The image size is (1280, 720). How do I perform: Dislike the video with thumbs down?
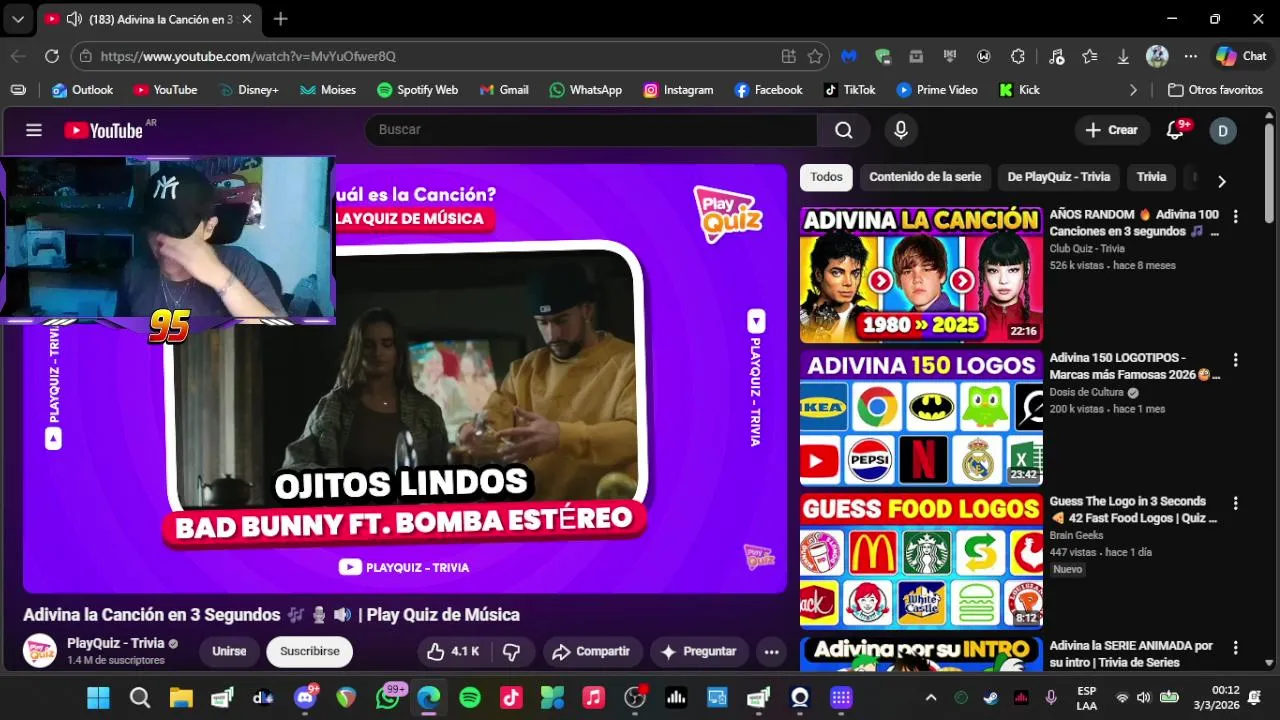[512, 652]
